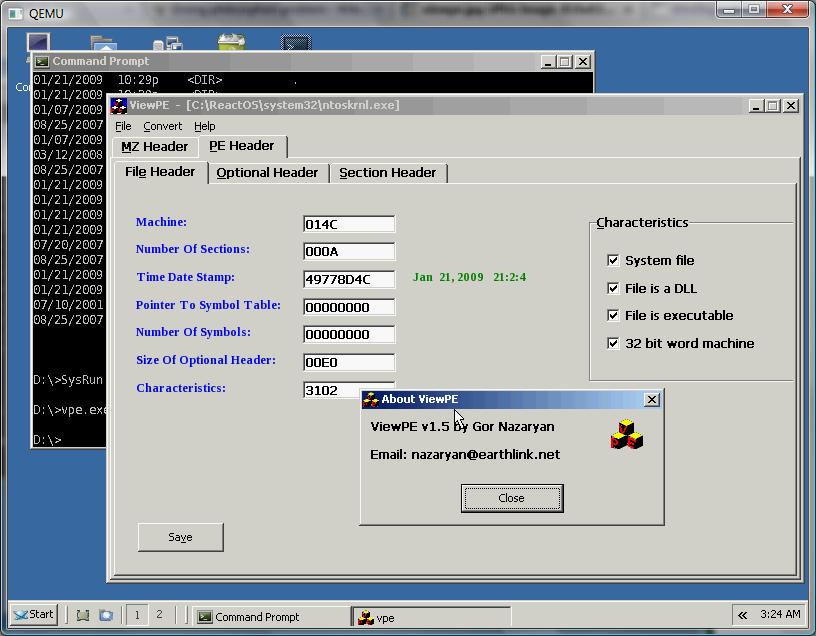Click the About ViewPE dialog title icon
816x636 pixels.
pyautogui.click(x=371, y=400)
